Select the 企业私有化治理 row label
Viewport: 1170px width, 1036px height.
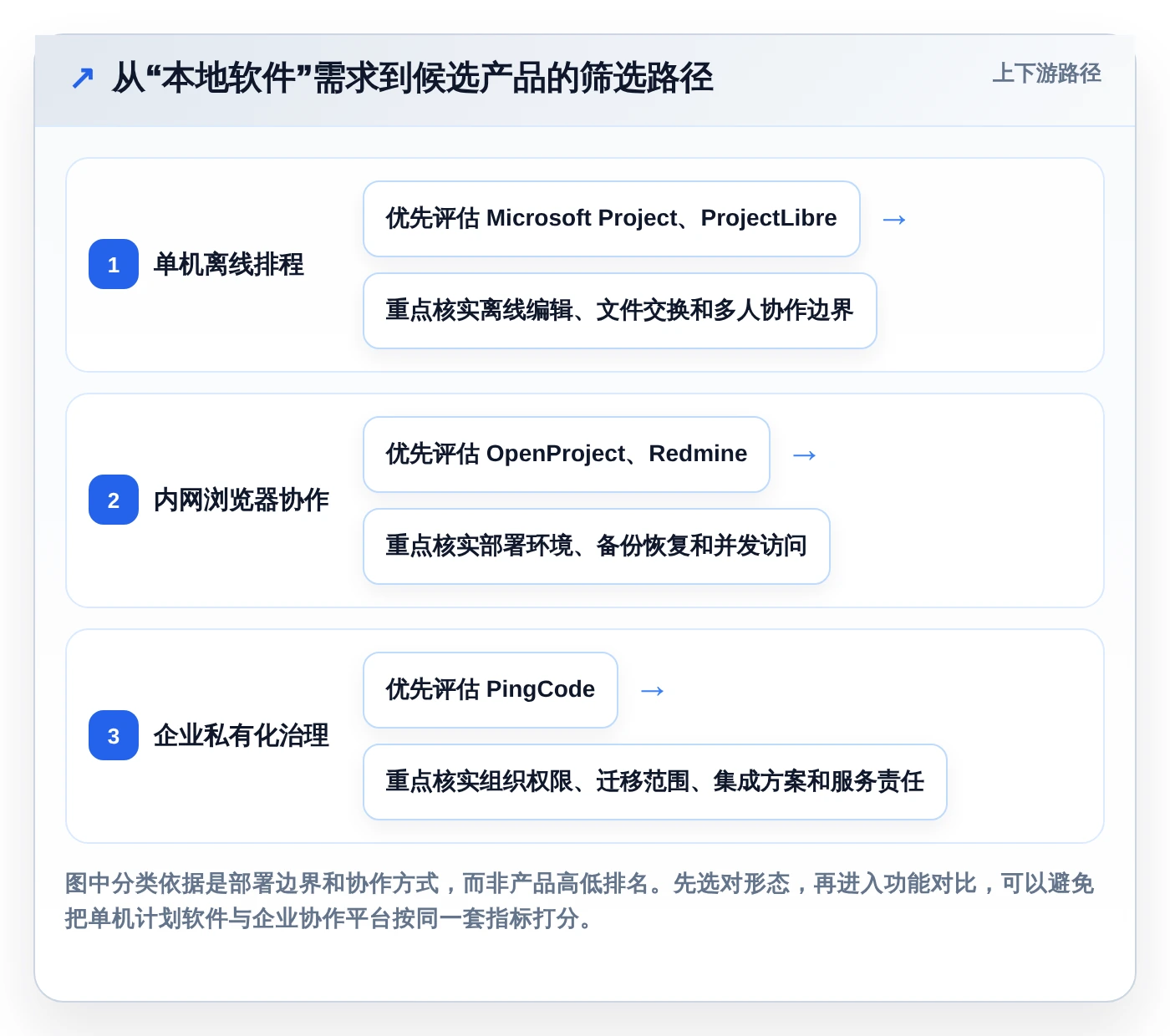[241, 735]
